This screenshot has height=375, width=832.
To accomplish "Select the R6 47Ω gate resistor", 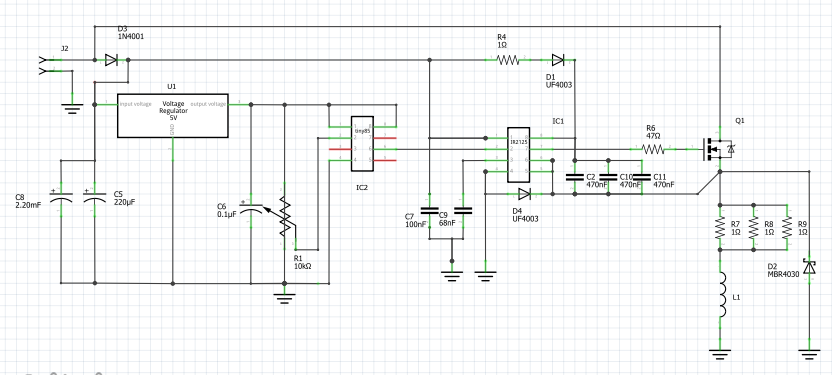I will [653, 150].
